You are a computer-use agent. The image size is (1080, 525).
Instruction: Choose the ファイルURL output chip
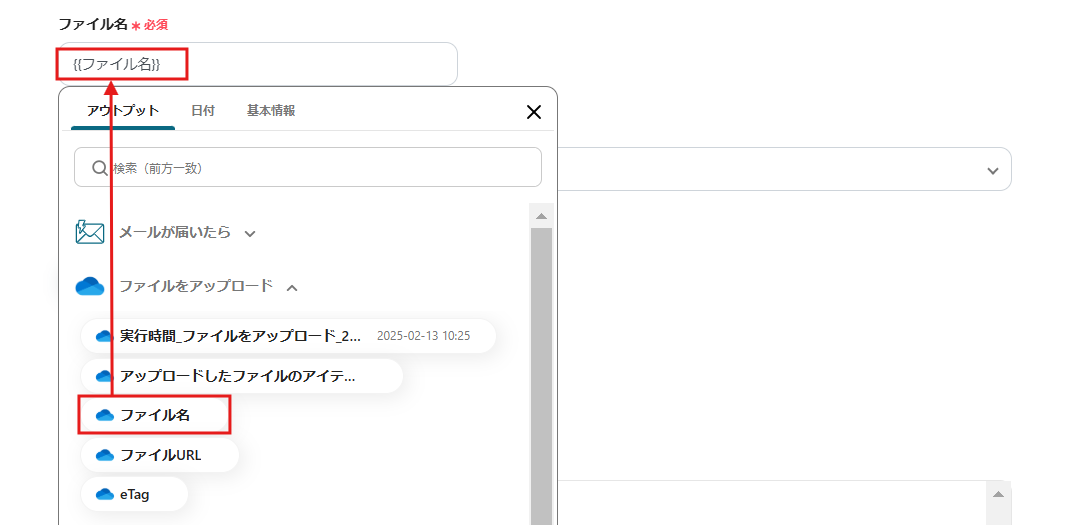160,455
